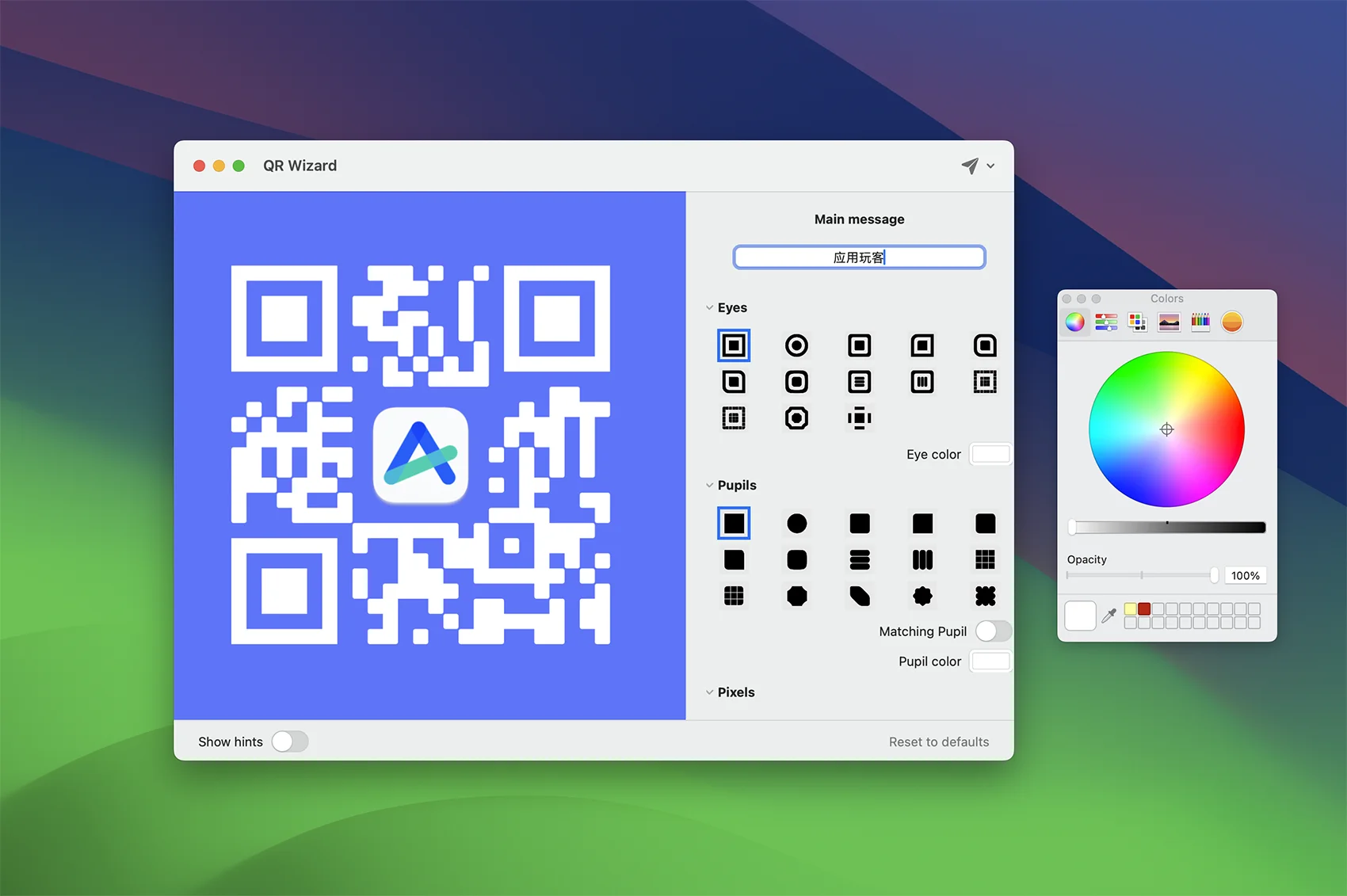Viewport: 1347px width, 896px height.
Task: Click the QR code preview image
Action: point(421,455)
